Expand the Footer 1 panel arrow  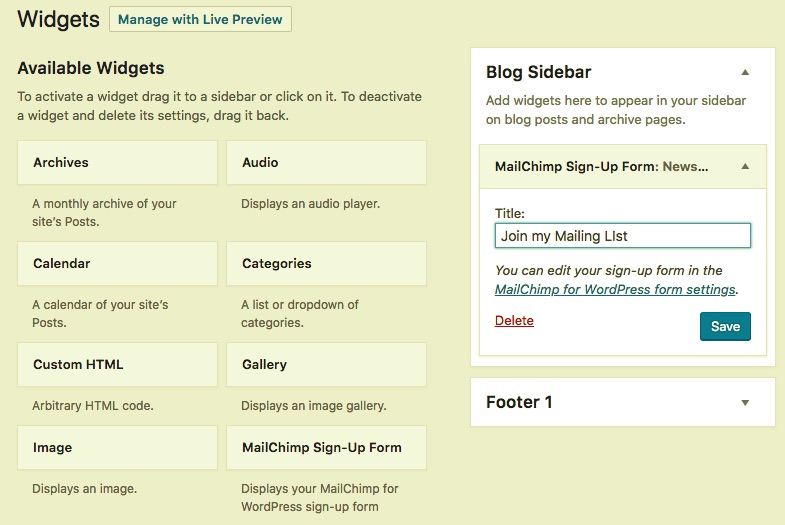[745, 402]
